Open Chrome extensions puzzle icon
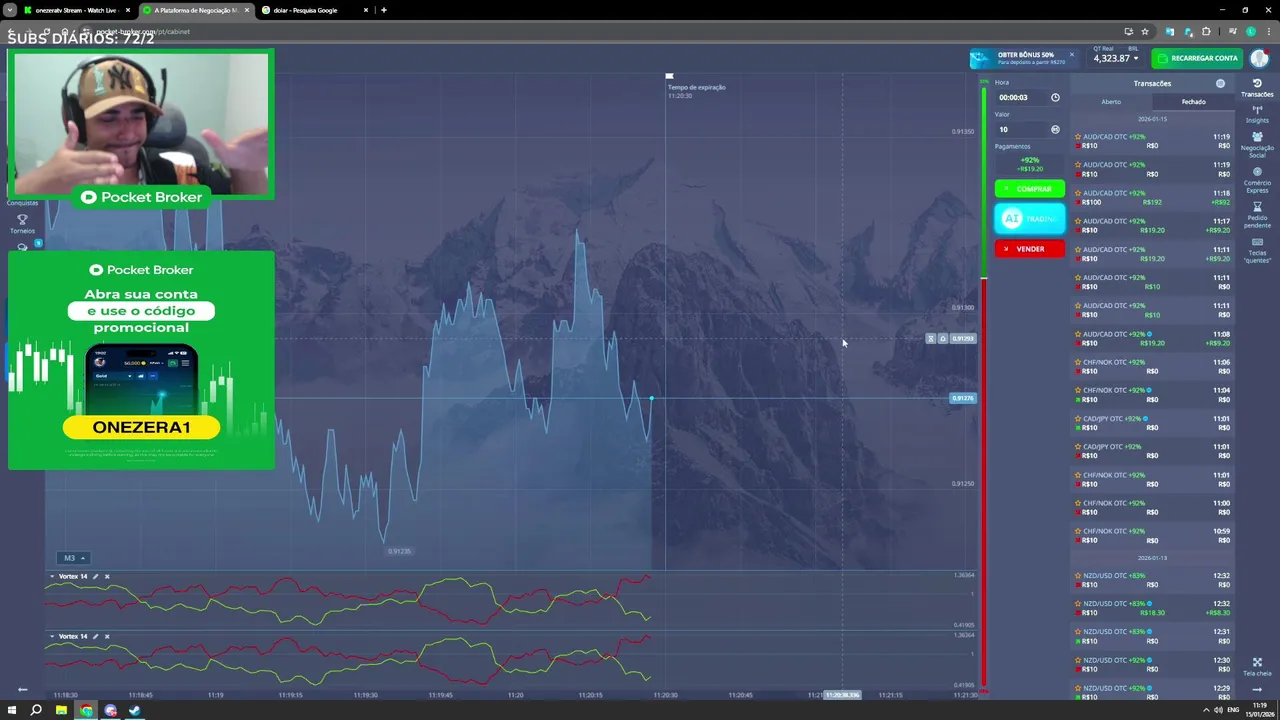 click(1207, 31)
